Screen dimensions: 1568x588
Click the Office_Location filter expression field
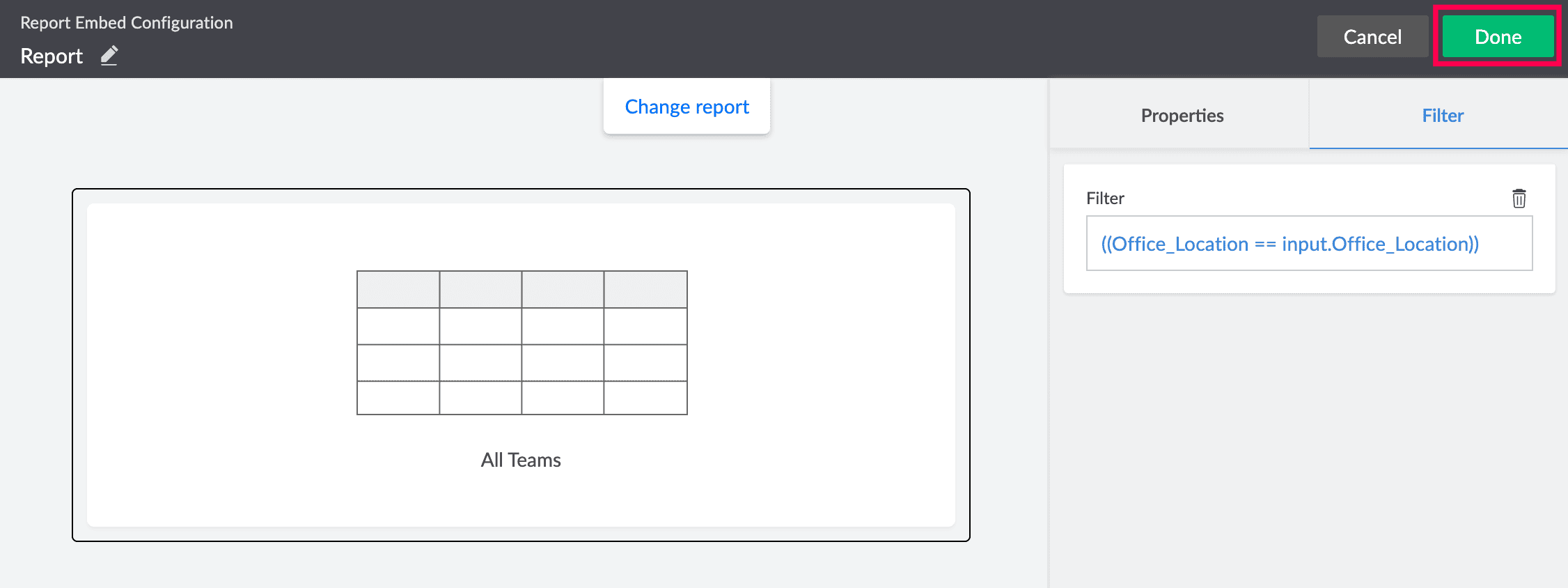click(1308, 244)
